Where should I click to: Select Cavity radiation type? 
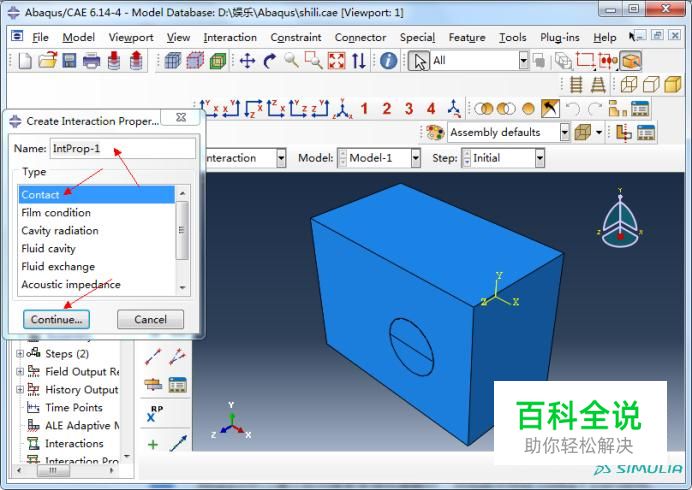(x=96, y=230)
